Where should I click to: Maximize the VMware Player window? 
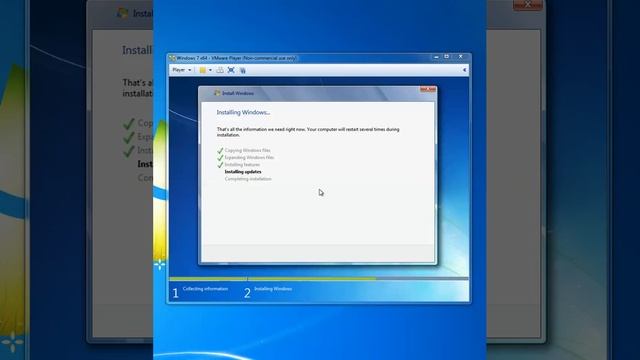click(447, 57)
